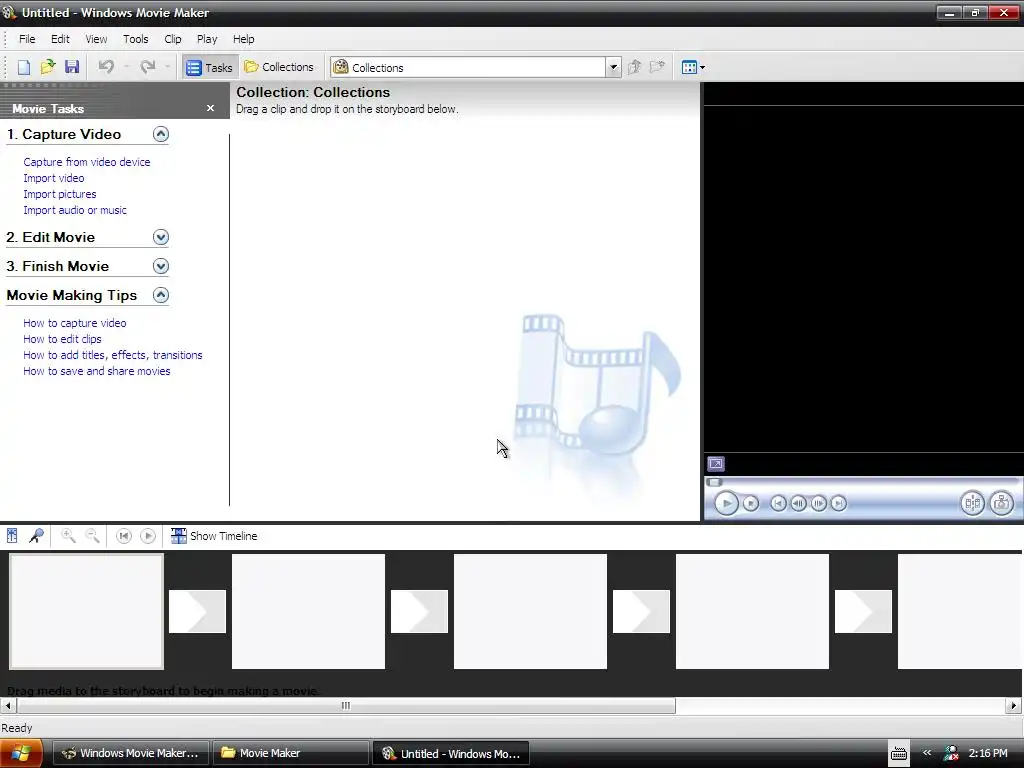Go back to previous clip in monitor
This screenshot has width=1024, height=768.
pyautogui.click(x=778, y=504)
